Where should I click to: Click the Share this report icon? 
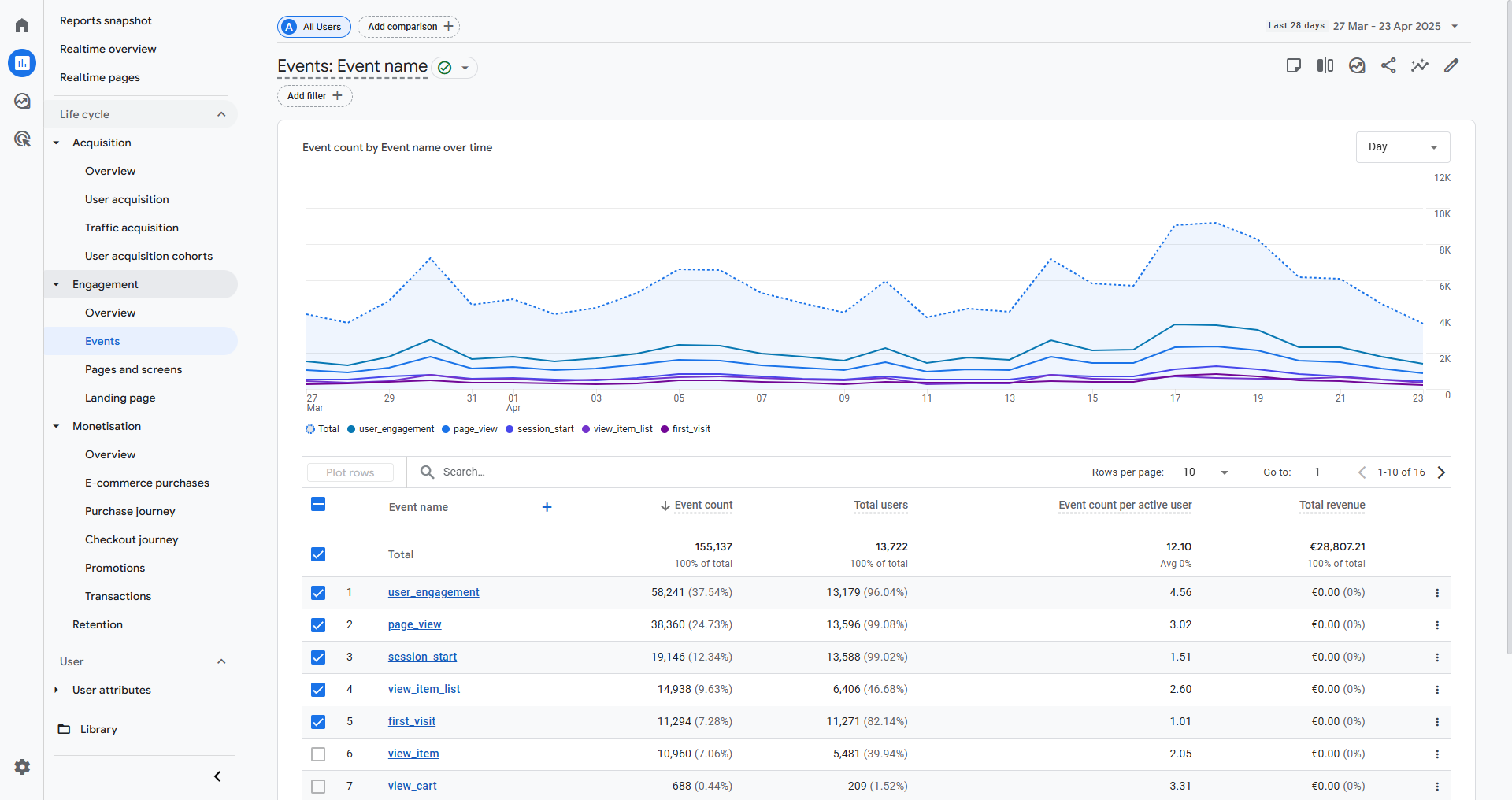point(1388,66)
